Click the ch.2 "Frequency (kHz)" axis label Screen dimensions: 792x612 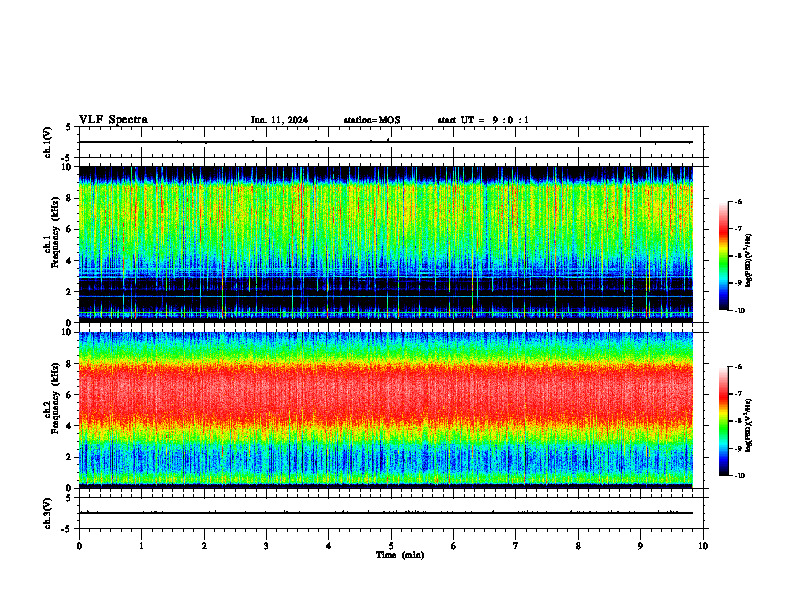point(55,397)
